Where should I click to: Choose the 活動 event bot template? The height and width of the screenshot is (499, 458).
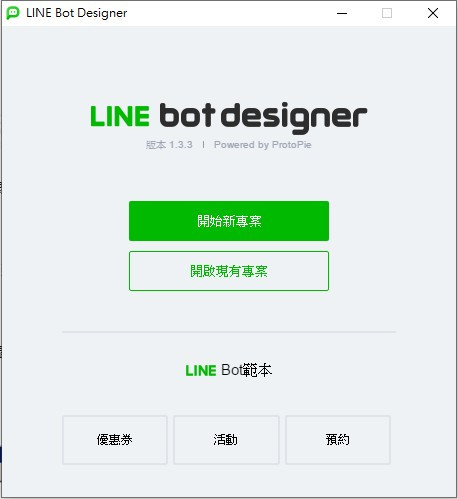click(x=226, y=440)
